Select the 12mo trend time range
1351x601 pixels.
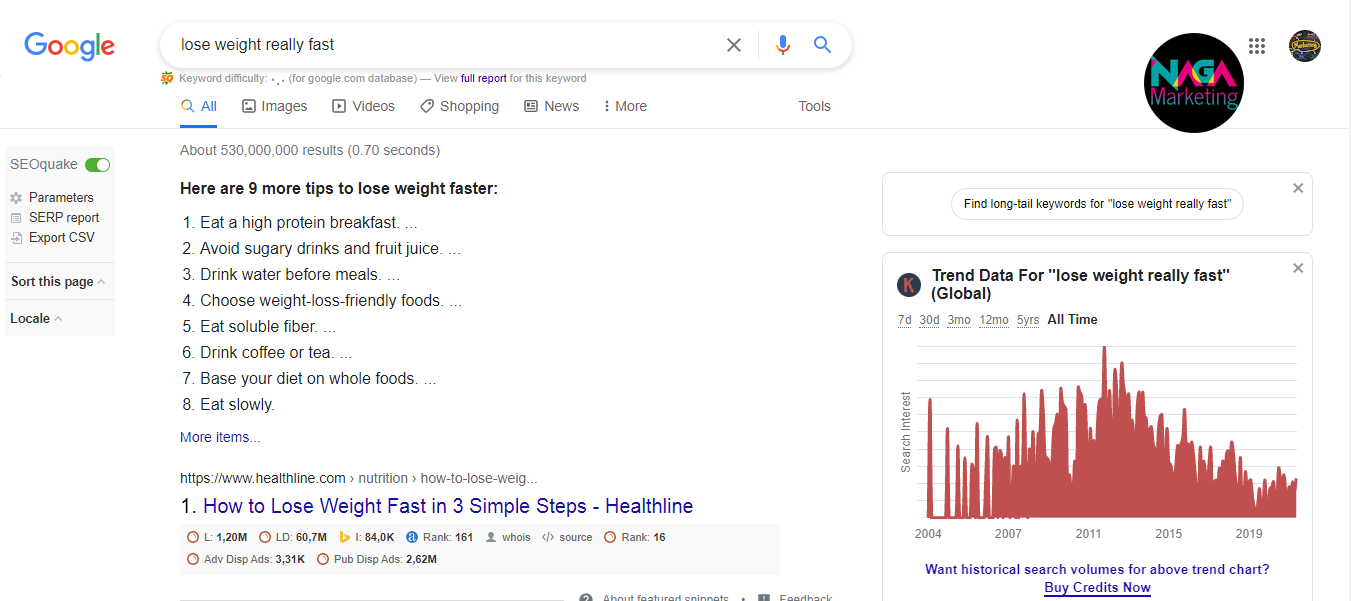pyautogui.click(x=994, y=320)
